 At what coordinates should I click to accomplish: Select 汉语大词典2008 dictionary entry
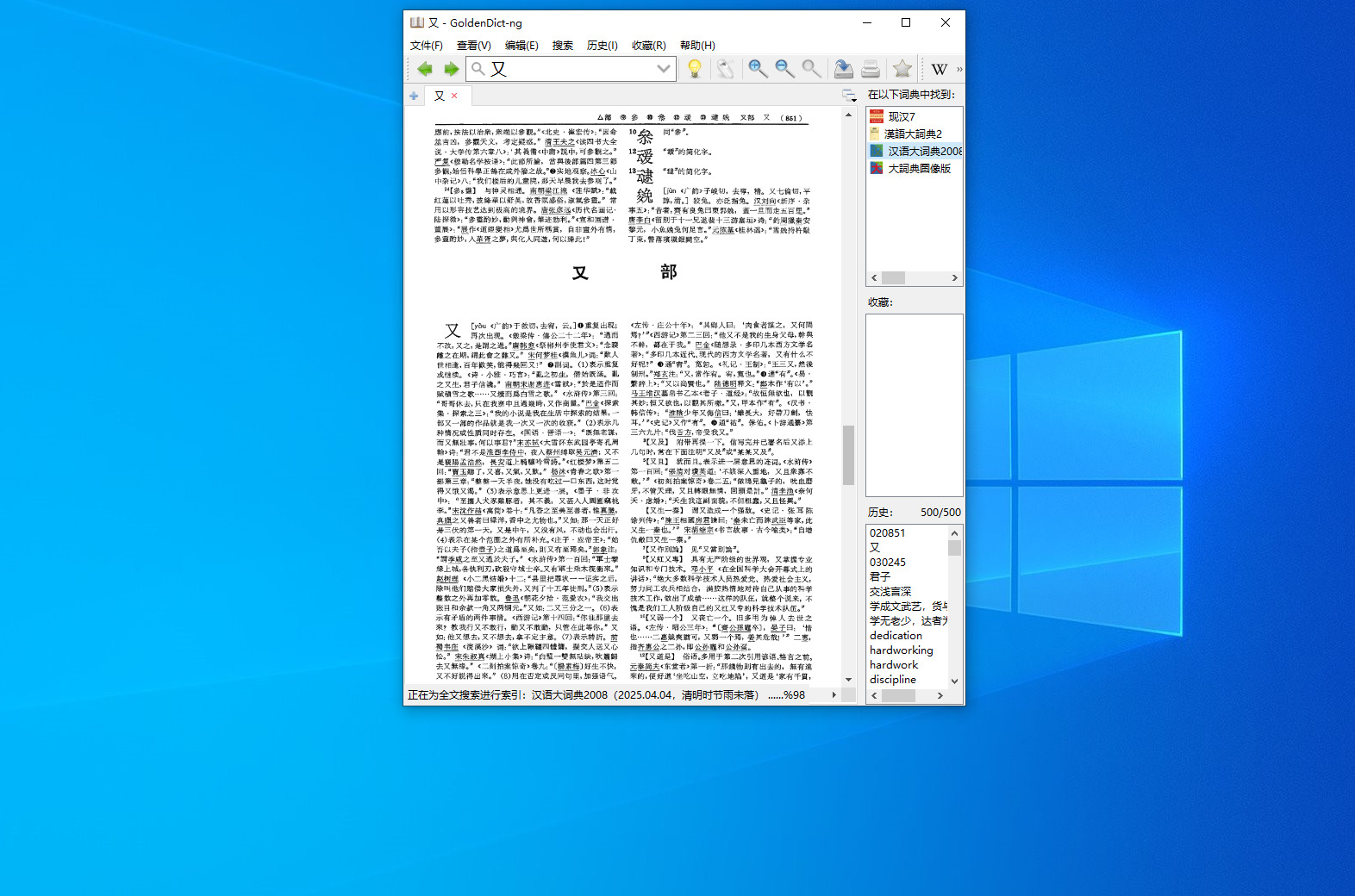915,151
